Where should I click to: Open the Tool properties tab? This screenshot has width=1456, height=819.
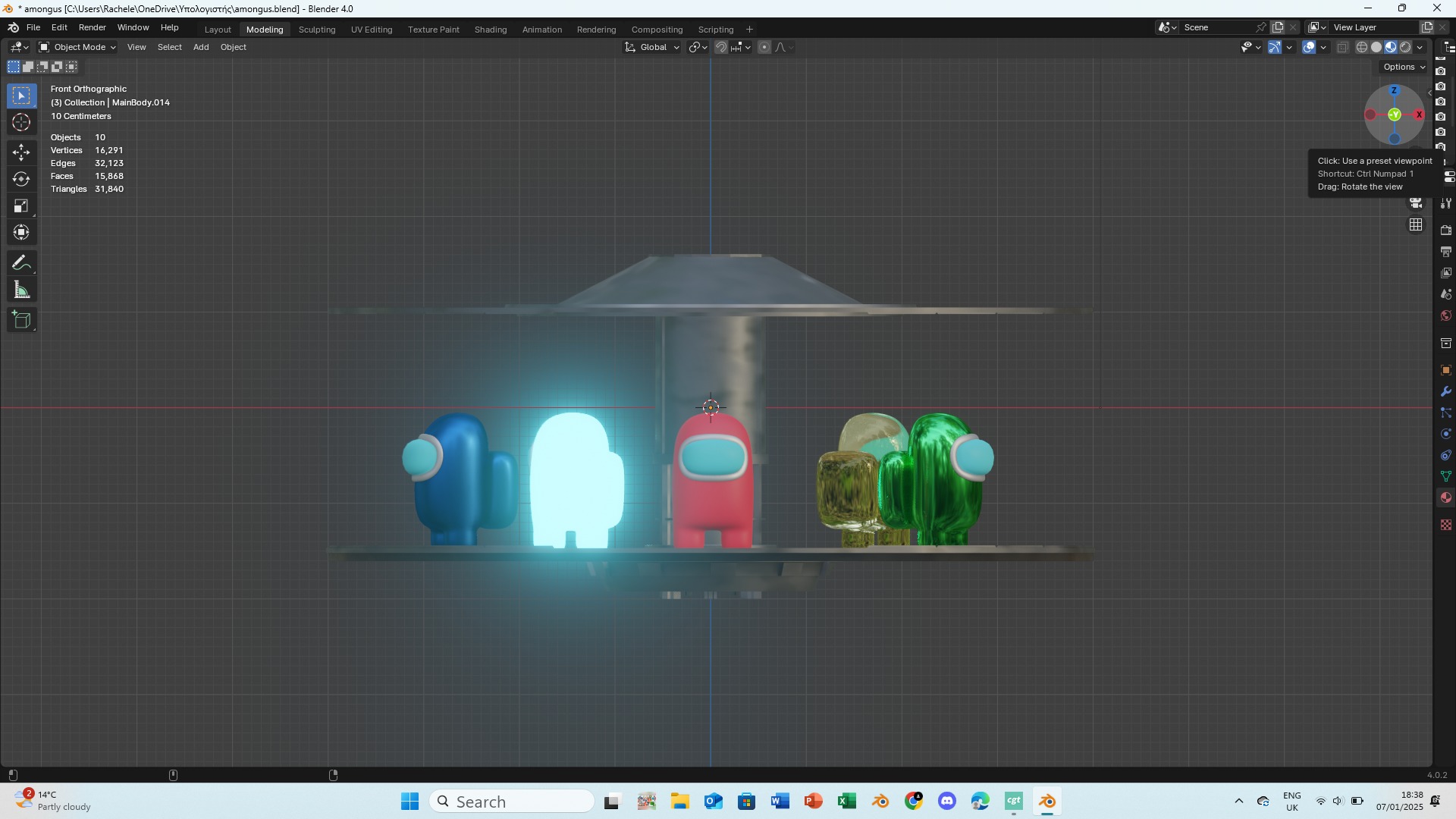coord(1446,203)
